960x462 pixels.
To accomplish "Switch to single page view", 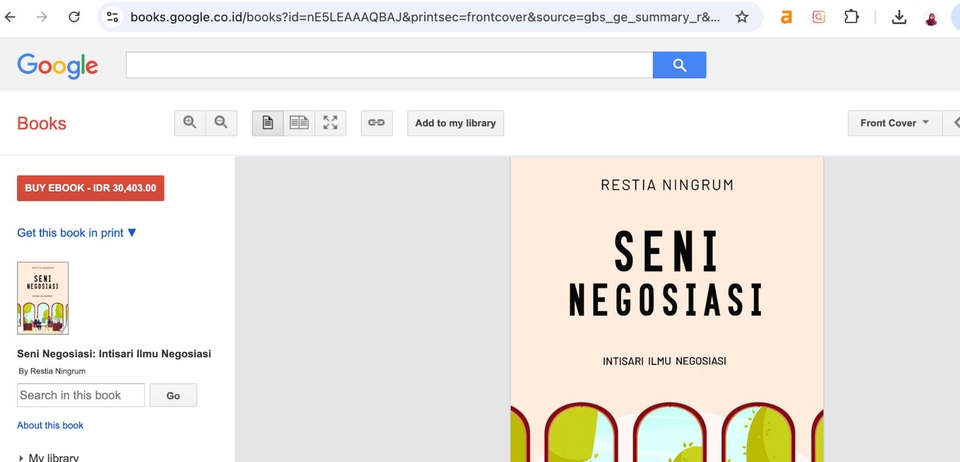I will 268,123.
